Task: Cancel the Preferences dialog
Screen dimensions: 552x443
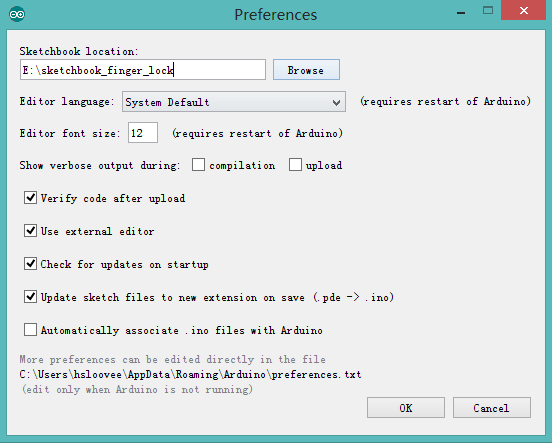Action: [491, 408]
